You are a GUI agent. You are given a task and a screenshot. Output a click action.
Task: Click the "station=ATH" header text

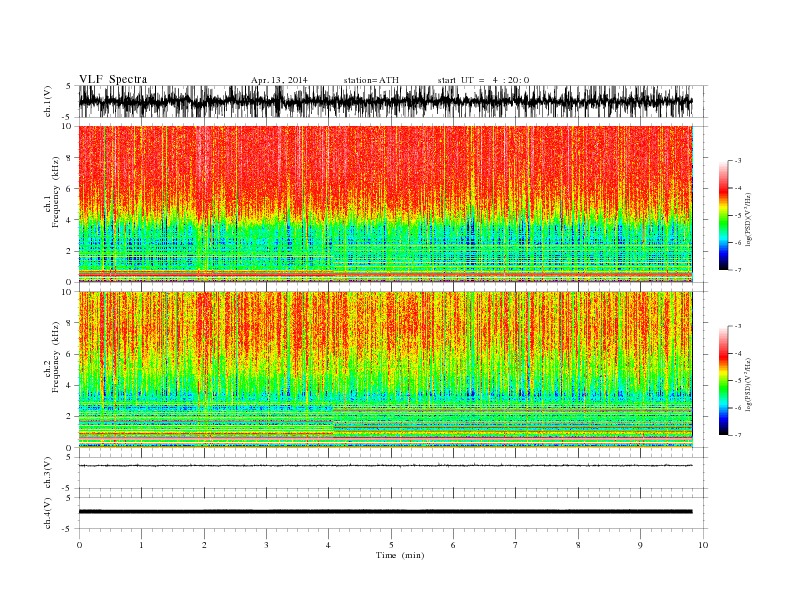(x=371, y=80)
